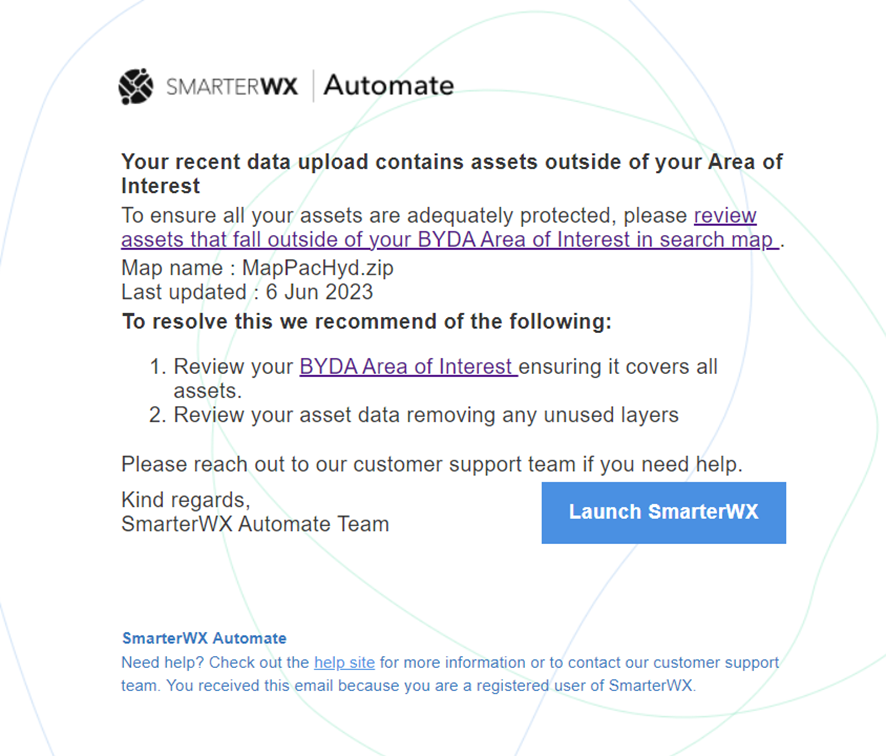Click the SMARTERWX wordmark in header
The image size is (886, 756).
coord(232,87)
